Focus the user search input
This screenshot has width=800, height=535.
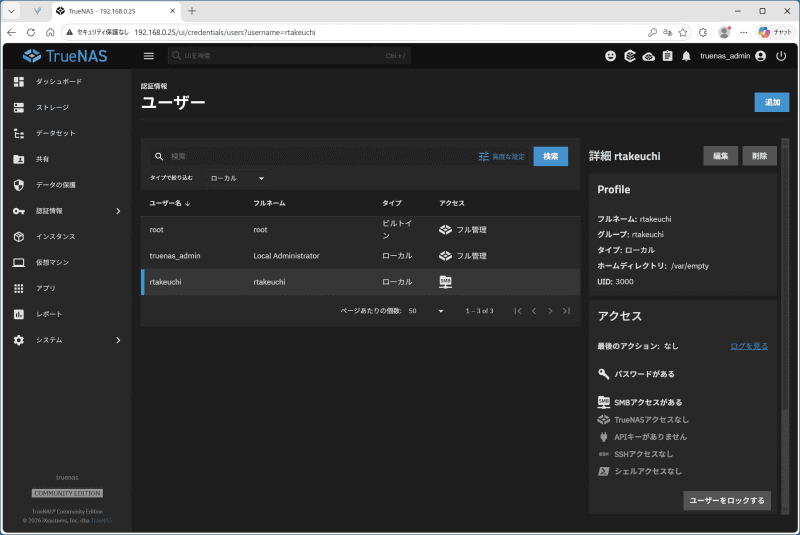(x=321, y=157)
